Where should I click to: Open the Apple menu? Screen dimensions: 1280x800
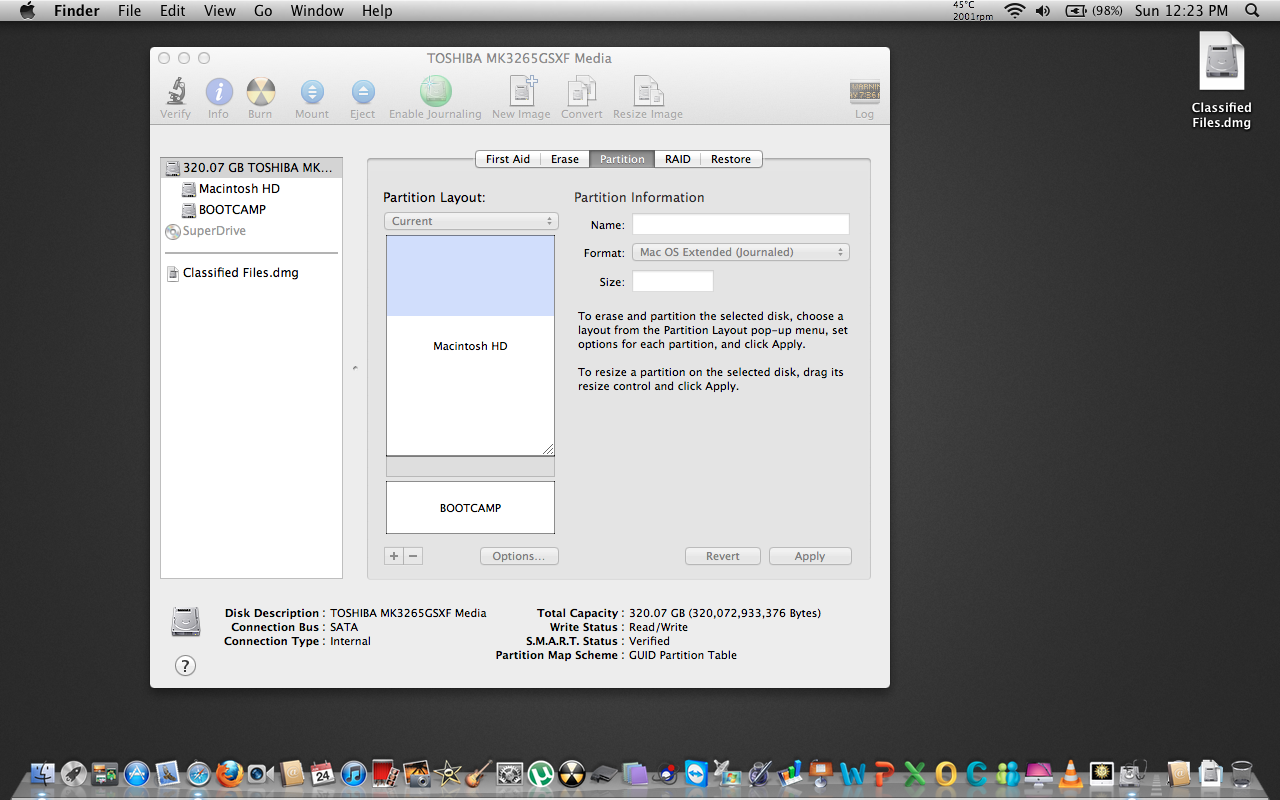coord(27,11)
